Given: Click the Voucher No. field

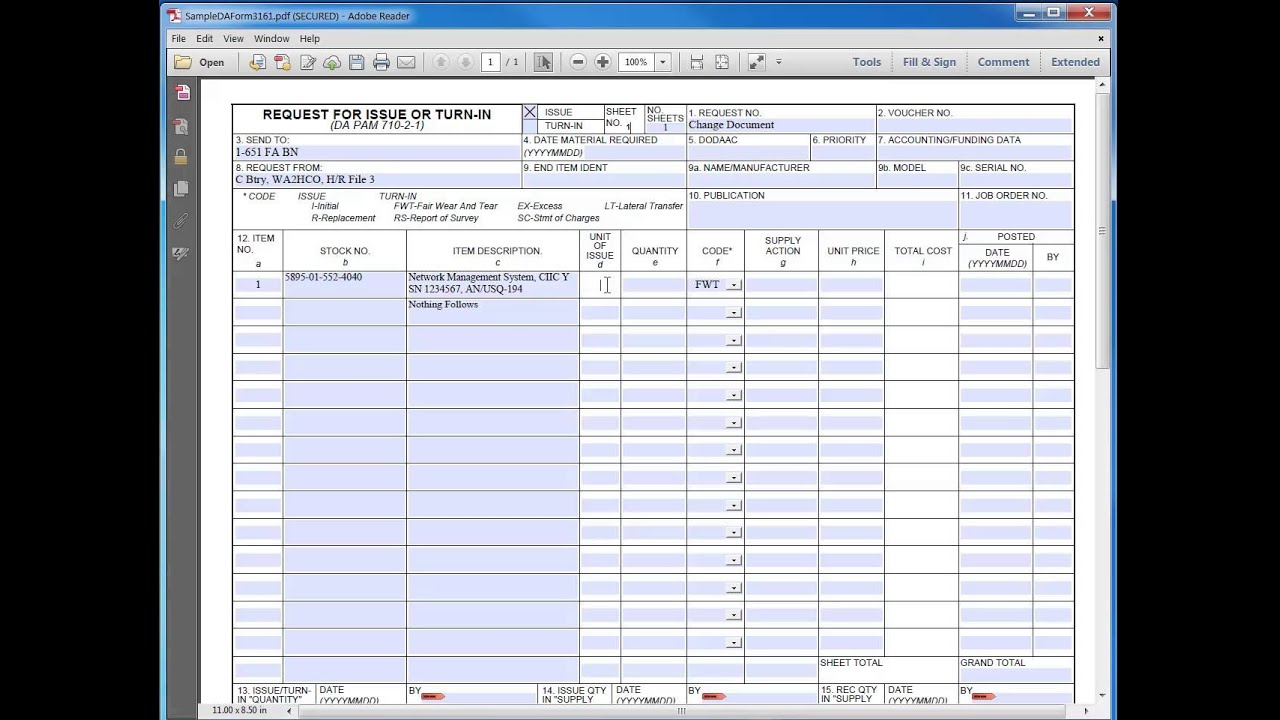Looking at the screenshot, I should [975, 125].
